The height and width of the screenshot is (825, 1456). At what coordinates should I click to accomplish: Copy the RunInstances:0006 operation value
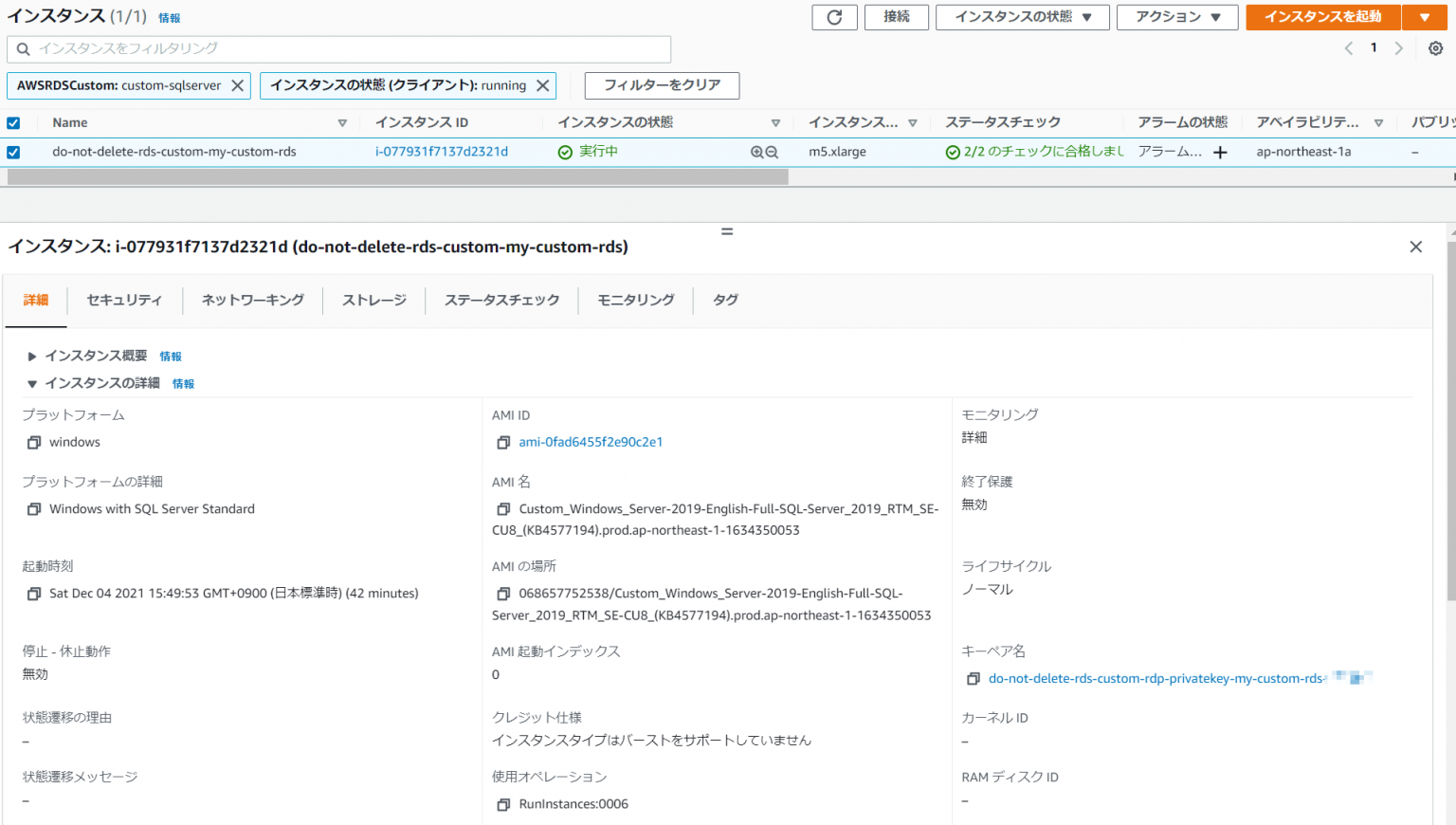(x=503, y=803)
